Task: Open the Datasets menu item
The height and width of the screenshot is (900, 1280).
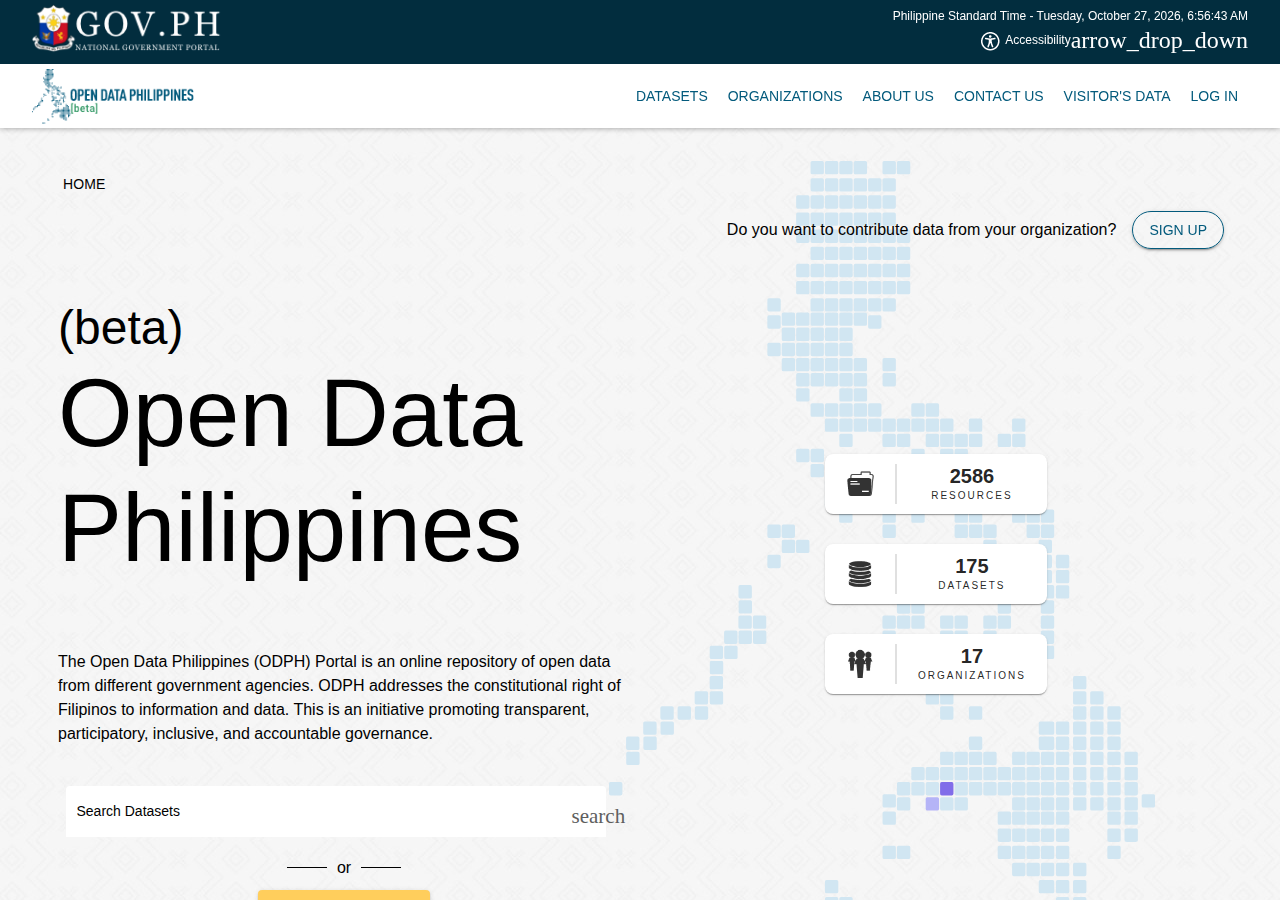Action: [x=672, y=96]
